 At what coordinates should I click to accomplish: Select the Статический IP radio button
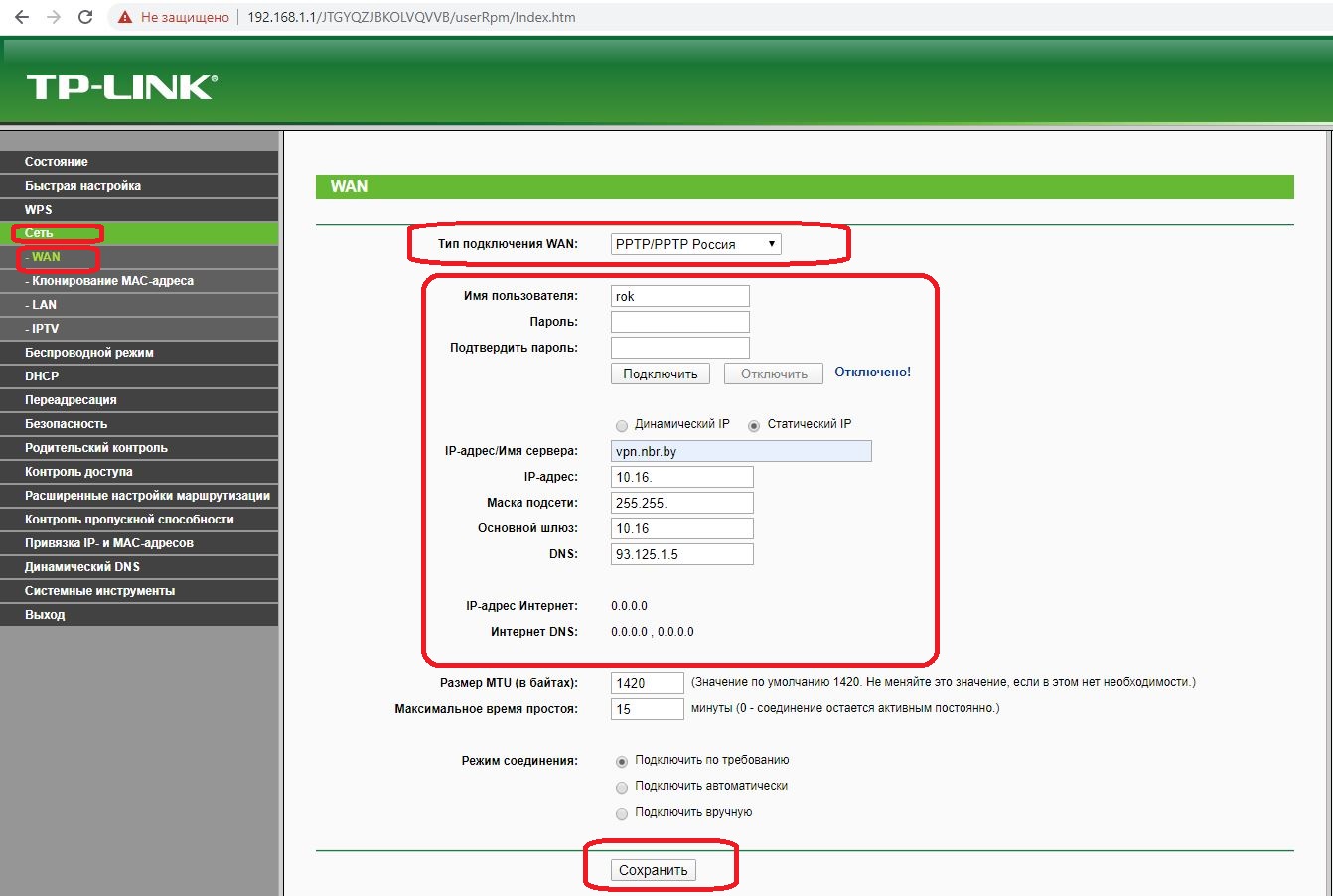(754, 425)
